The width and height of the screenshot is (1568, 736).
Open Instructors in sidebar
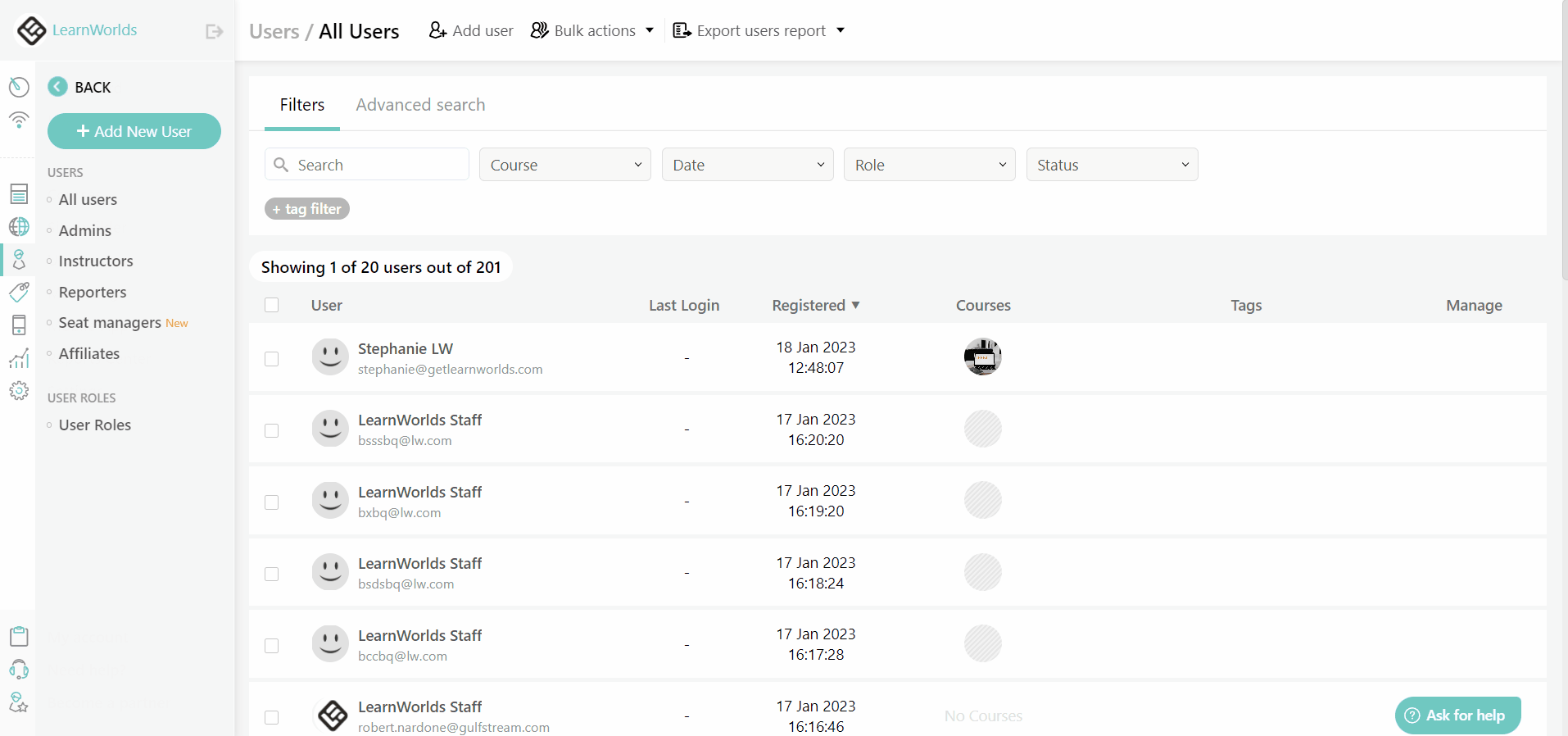coord(96,261)
